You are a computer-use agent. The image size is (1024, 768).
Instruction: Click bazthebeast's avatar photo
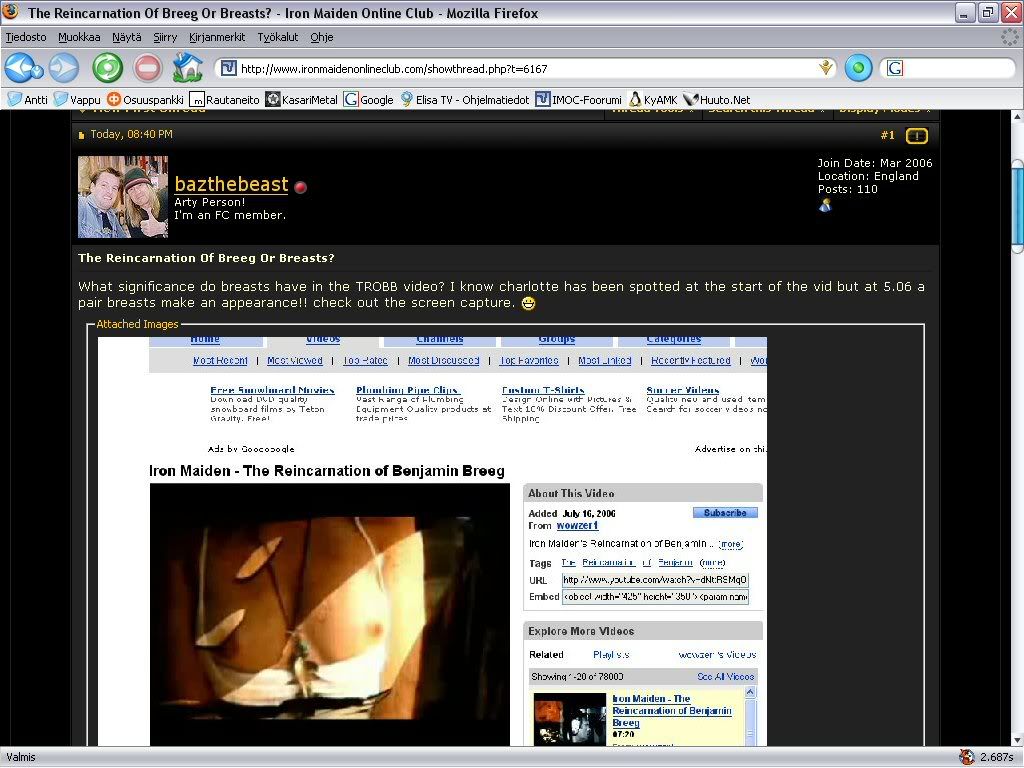(123, 197)
